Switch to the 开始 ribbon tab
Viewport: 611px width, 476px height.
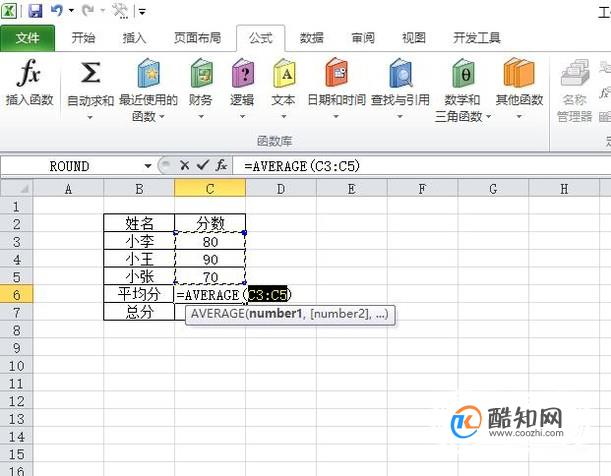tap(83, 38)
